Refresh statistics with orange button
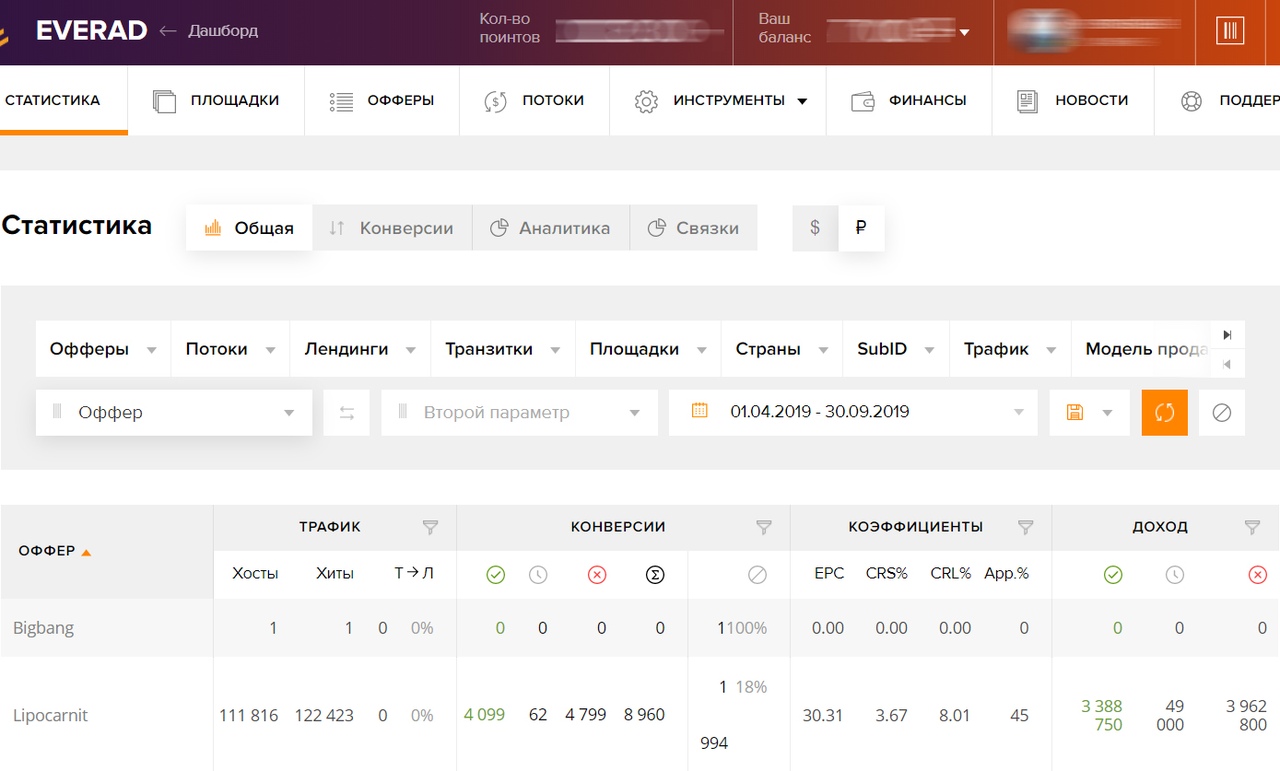 pyautogui.click(x=1165, y=412)
